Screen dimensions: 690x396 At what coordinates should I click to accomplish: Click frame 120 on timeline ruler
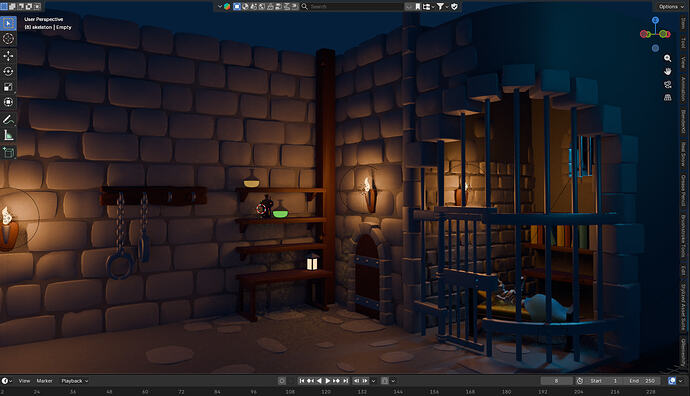click(x=326, y=392)
